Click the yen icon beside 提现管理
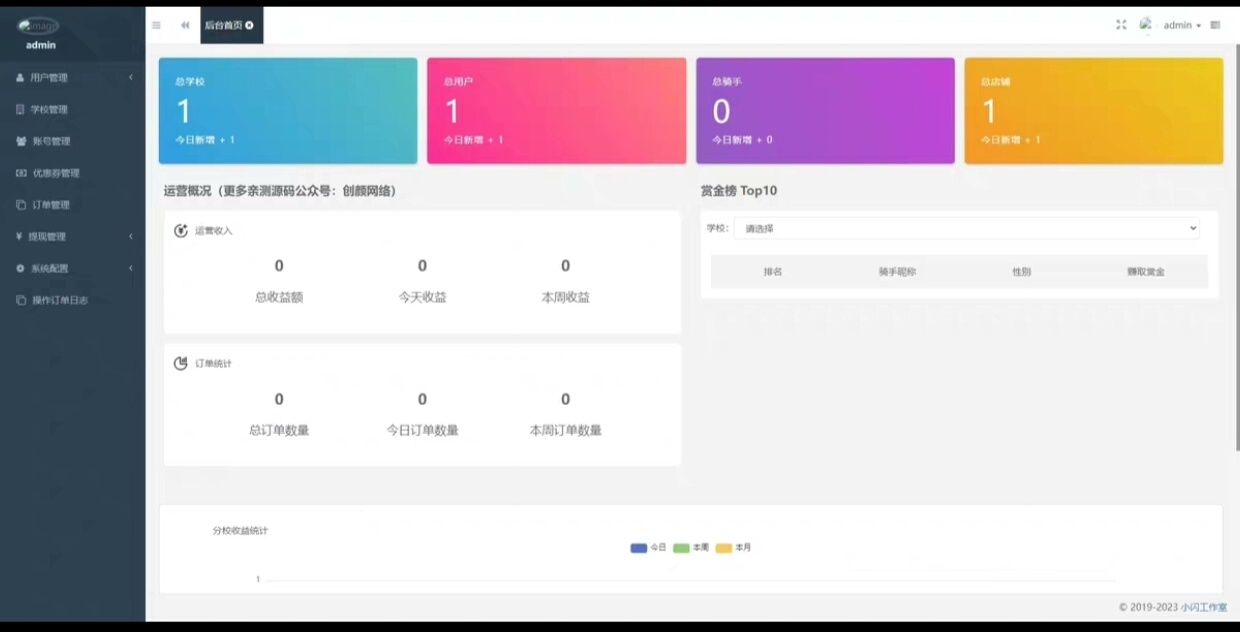Viewport: 1240px width, 632px height. pos(20,236)
